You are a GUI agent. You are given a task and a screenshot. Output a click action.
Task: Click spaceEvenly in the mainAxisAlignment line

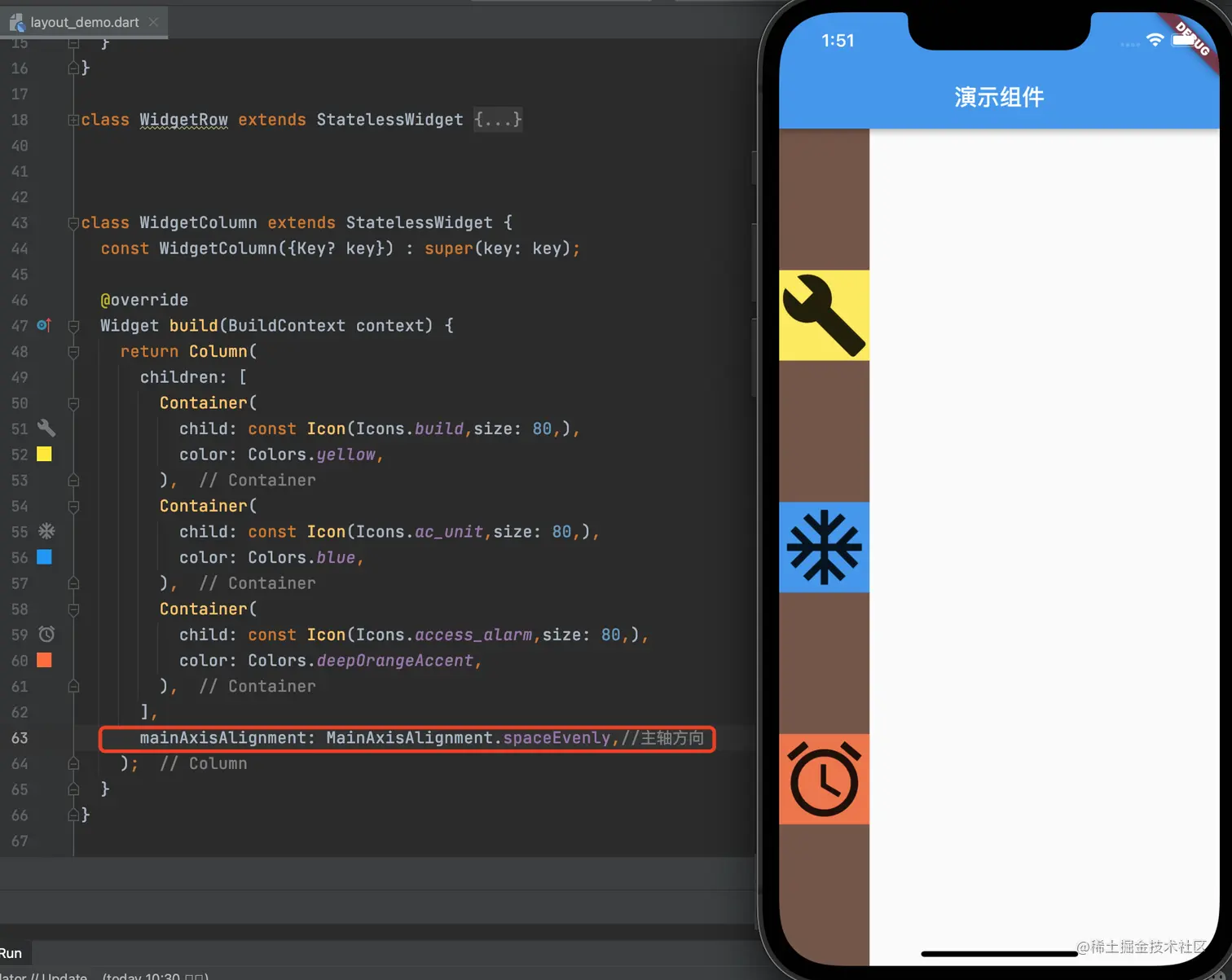coord(557,738)
